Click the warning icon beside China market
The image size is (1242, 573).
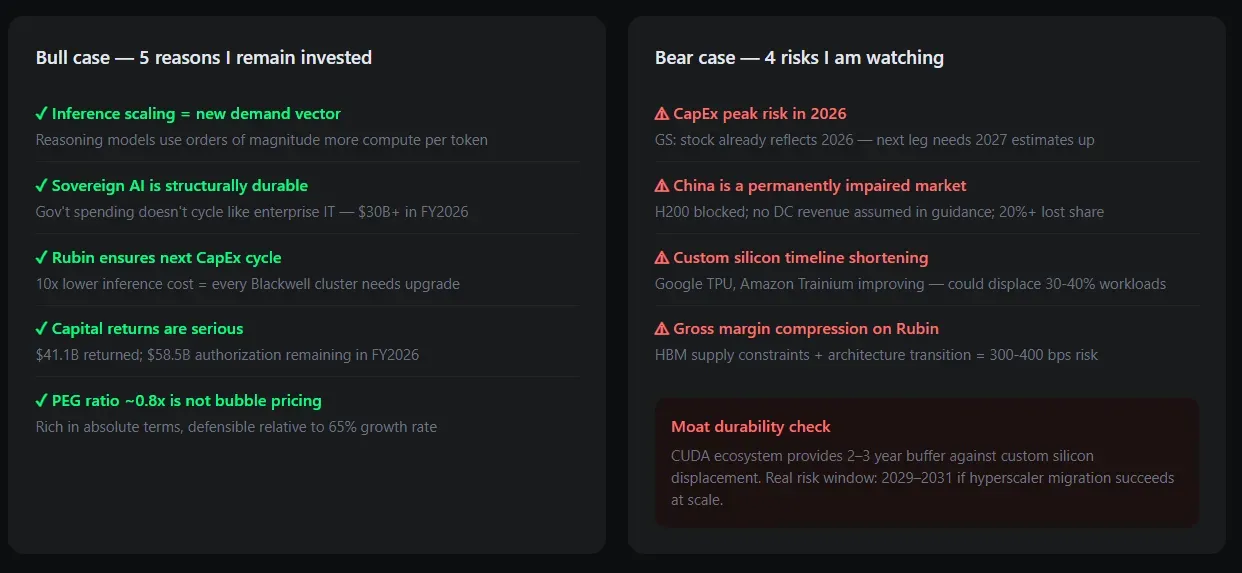(662, 186)
